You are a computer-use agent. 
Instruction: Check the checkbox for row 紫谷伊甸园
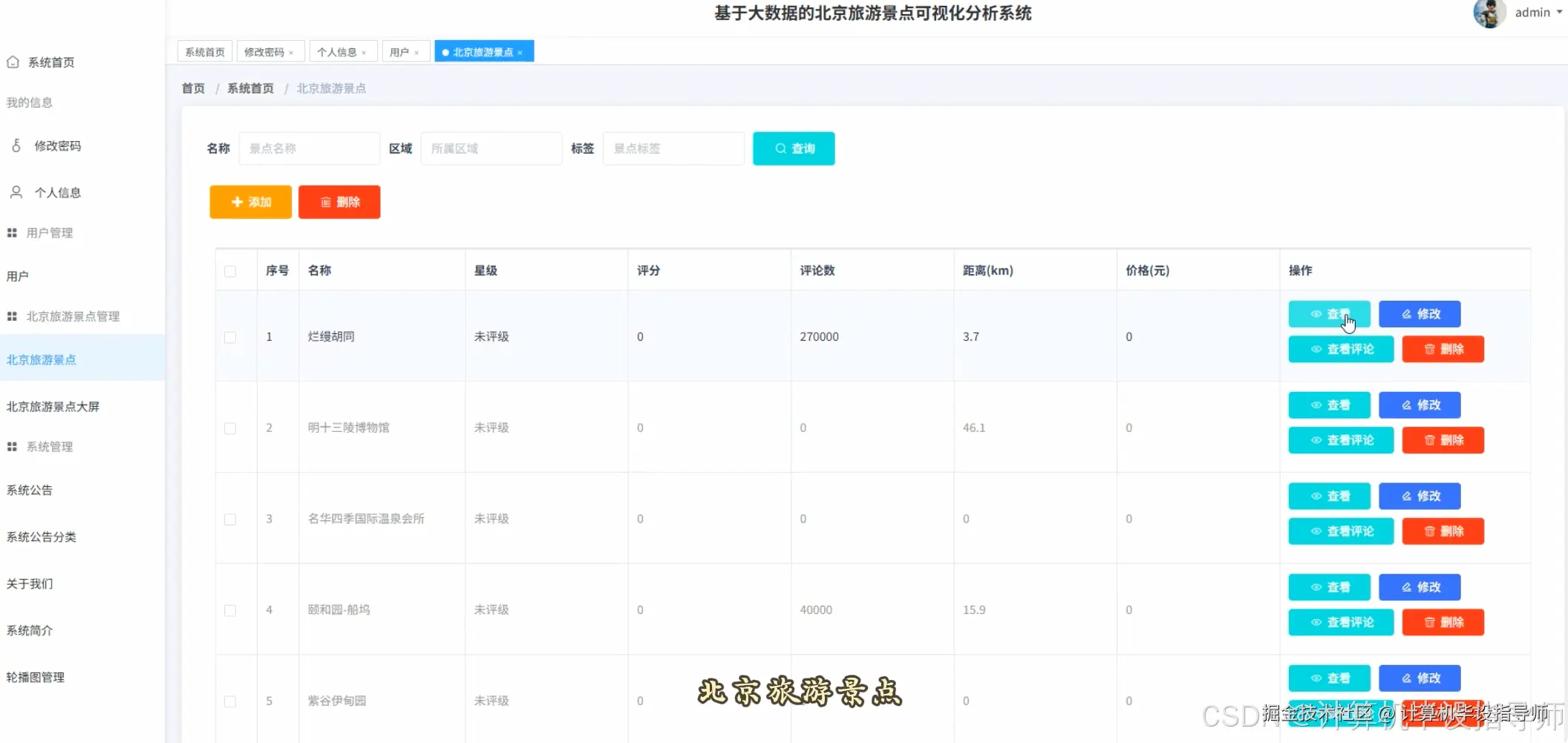[230, 701]
